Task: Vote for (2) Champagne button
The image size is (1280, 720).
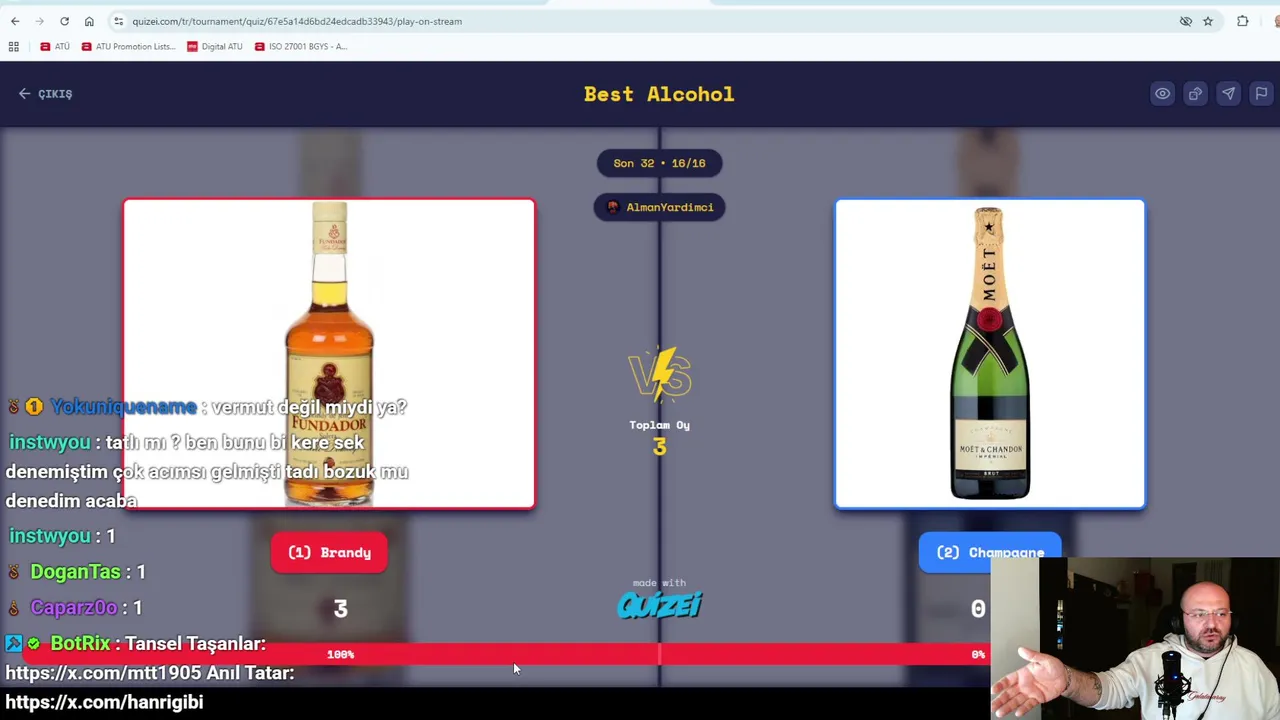Action: tap(990, 552)
